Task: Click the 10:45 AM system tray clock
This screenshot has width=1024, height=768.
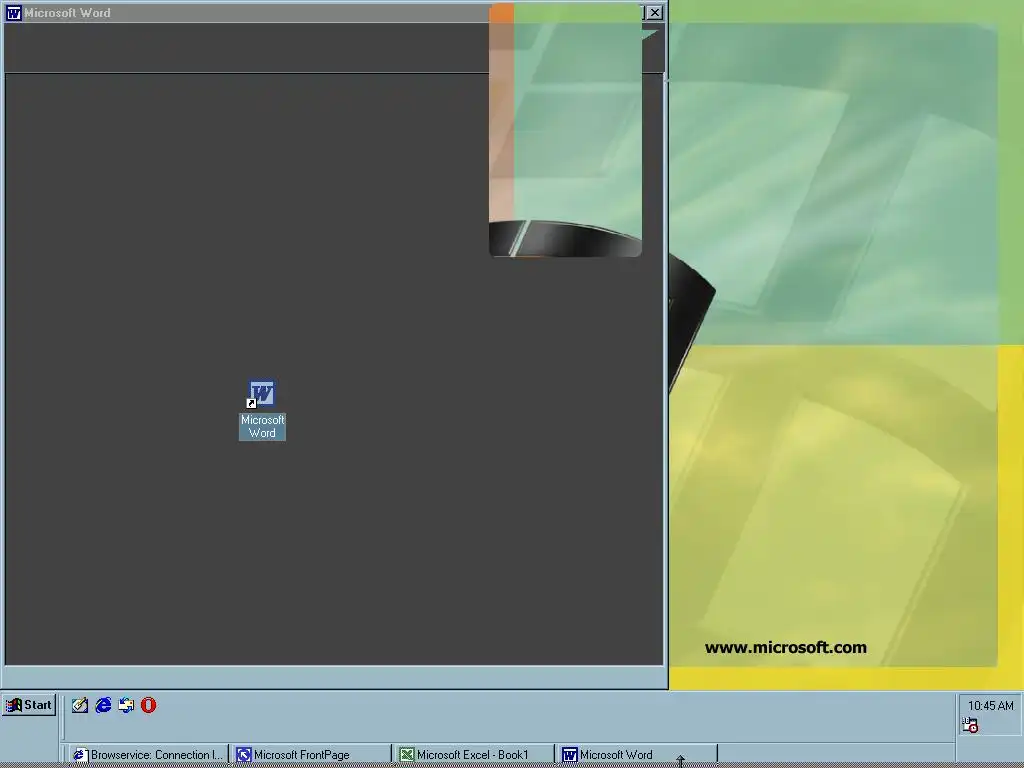Action: 990,706
